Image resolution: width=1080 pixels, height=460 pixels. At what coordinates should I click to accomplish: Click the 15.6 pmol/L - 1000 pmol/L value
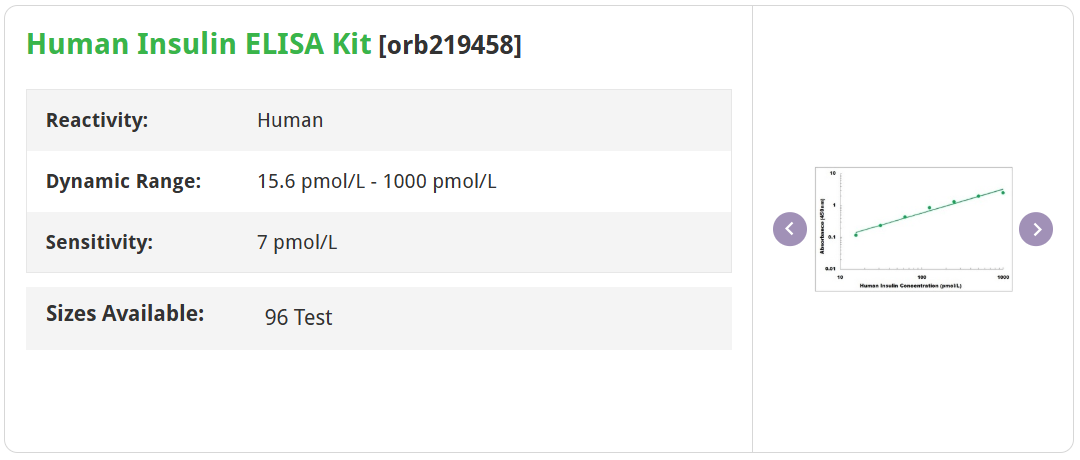[x=377, y=181]
